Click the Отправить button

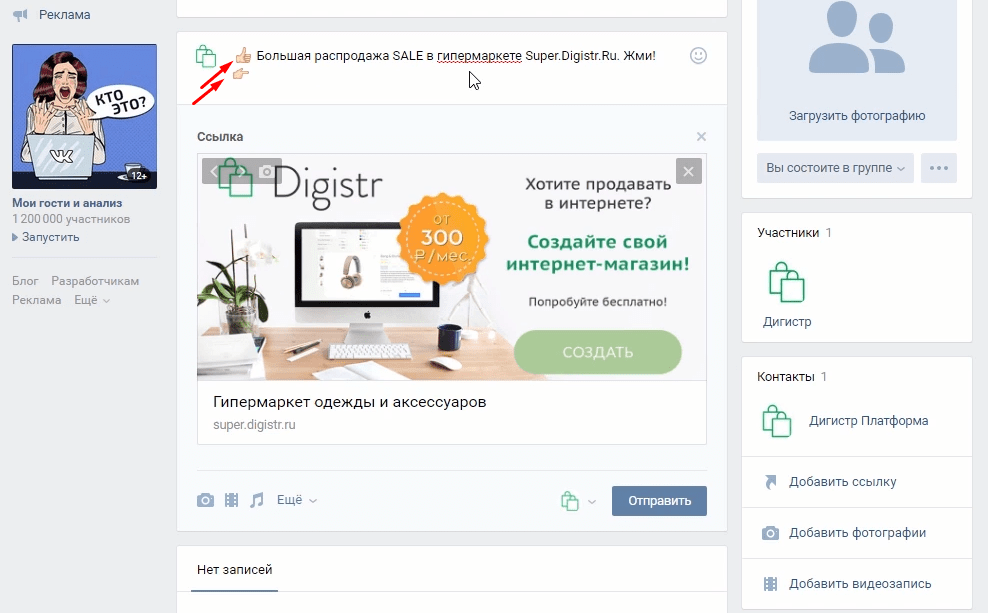click(x=659, y=501)
